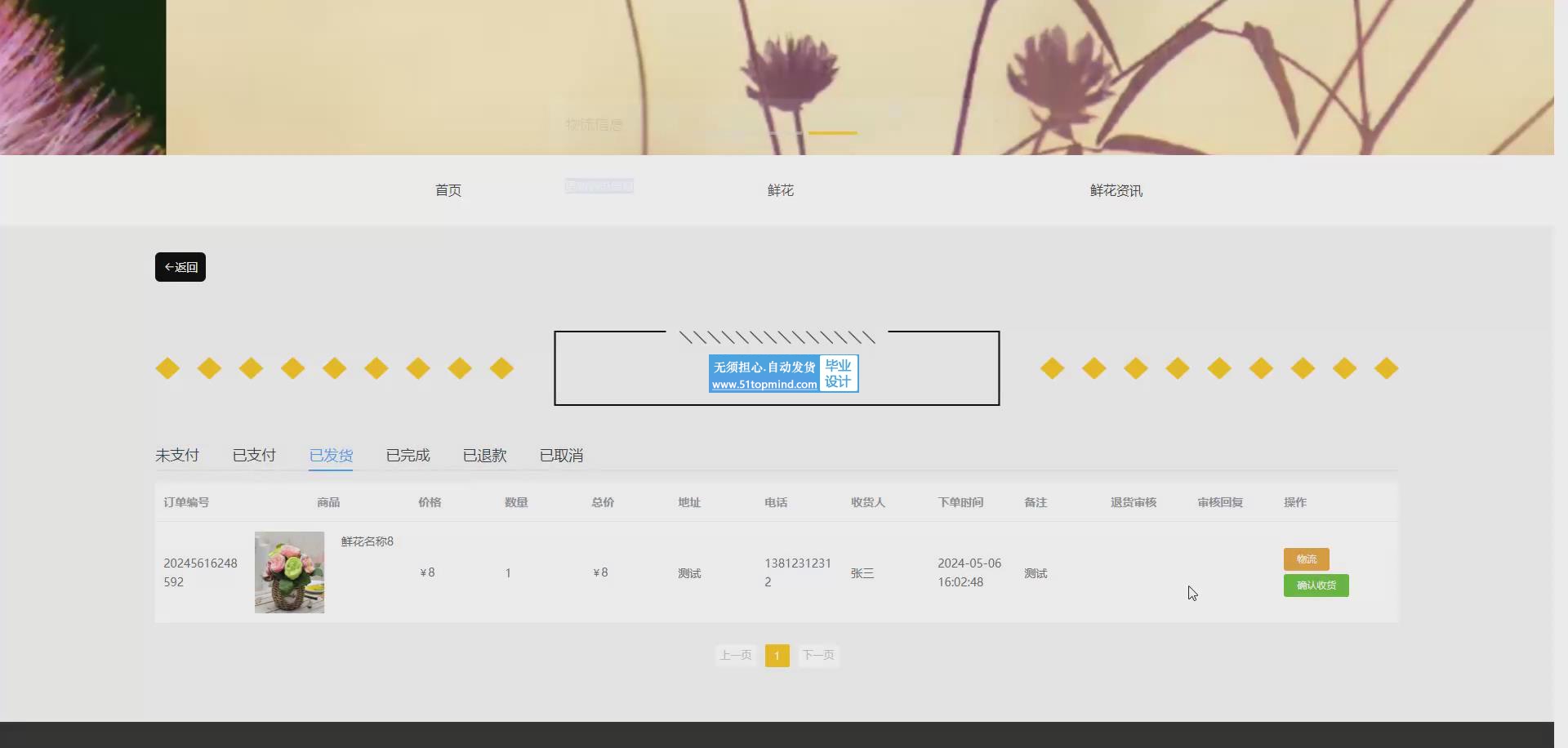Image resolution: width=1568 pixels, height=748 pixels.
Task: Switch to the 已取消 tab
Action: coord(561,456)
